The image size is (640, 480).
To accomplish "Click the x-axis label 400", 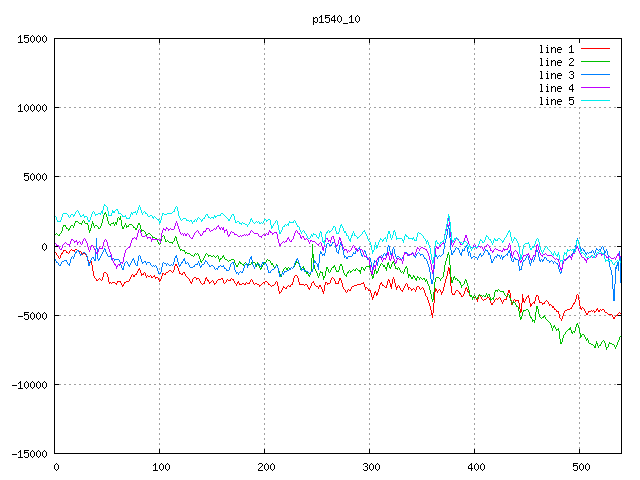I will (476, 467).
